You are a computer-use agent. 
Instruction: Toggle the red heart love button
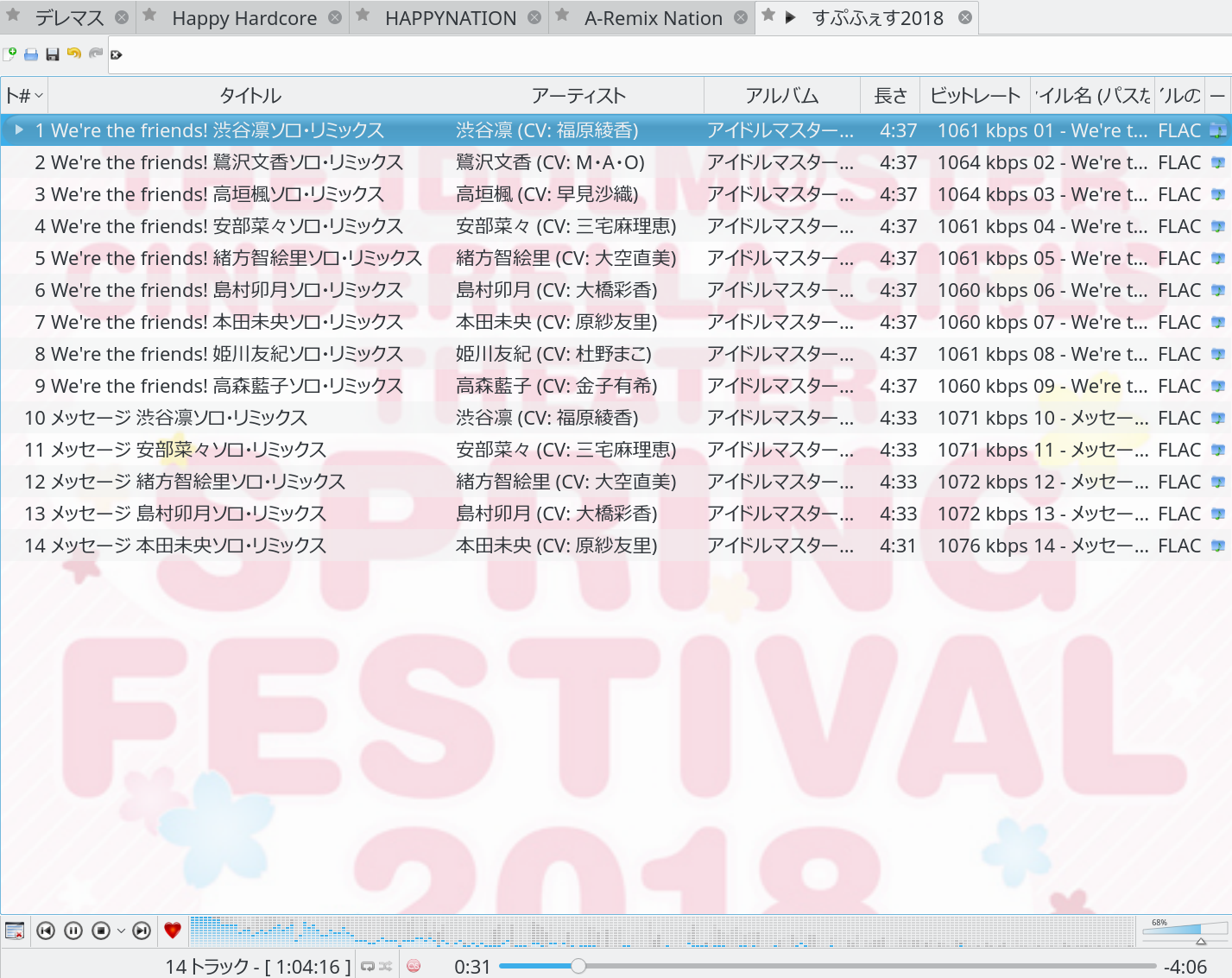[173, 931]
